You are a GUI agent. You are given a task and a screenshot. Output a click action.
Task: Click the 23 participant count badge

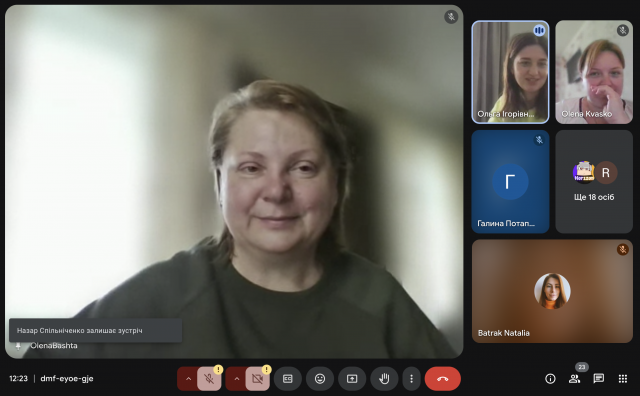click(582, 367)
